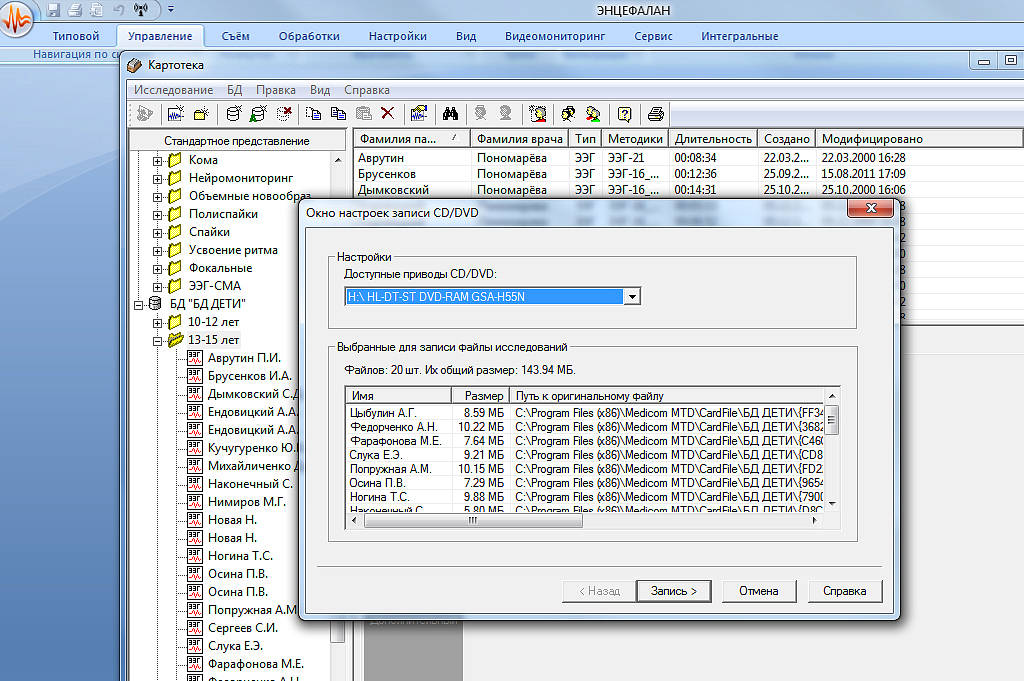Screen dimensions: 1024x681
Task: Click the database icon beside БД ДЕТИ
Action: (x=155, y=304)
